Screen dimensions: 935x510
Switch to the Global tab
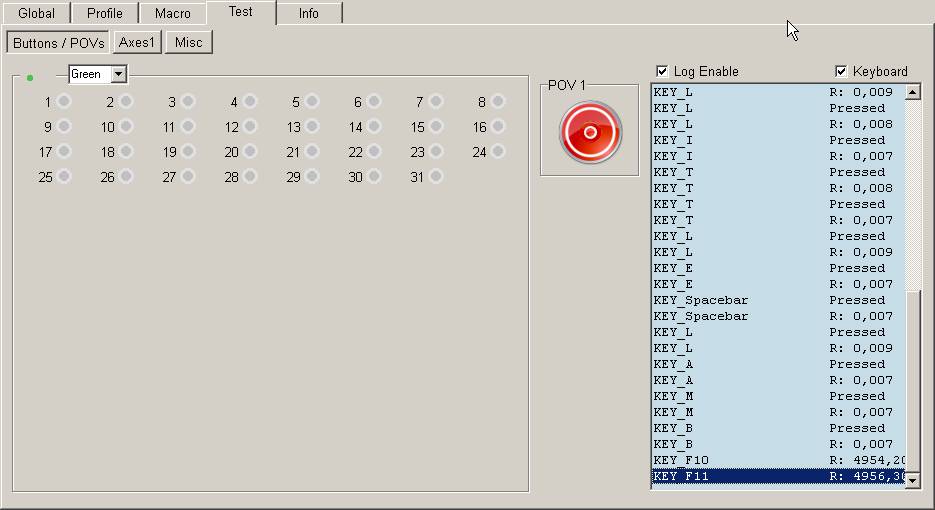coord(36,13)
